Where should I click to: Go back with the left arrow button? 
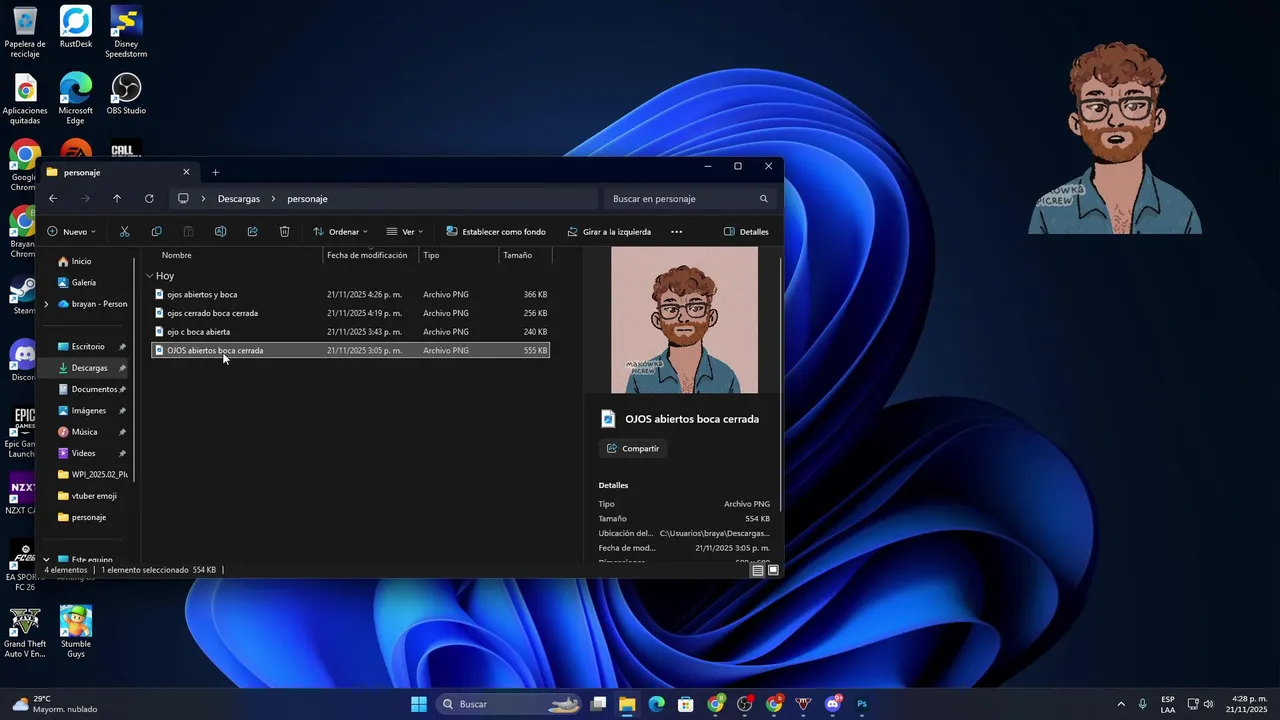point(53,198)
